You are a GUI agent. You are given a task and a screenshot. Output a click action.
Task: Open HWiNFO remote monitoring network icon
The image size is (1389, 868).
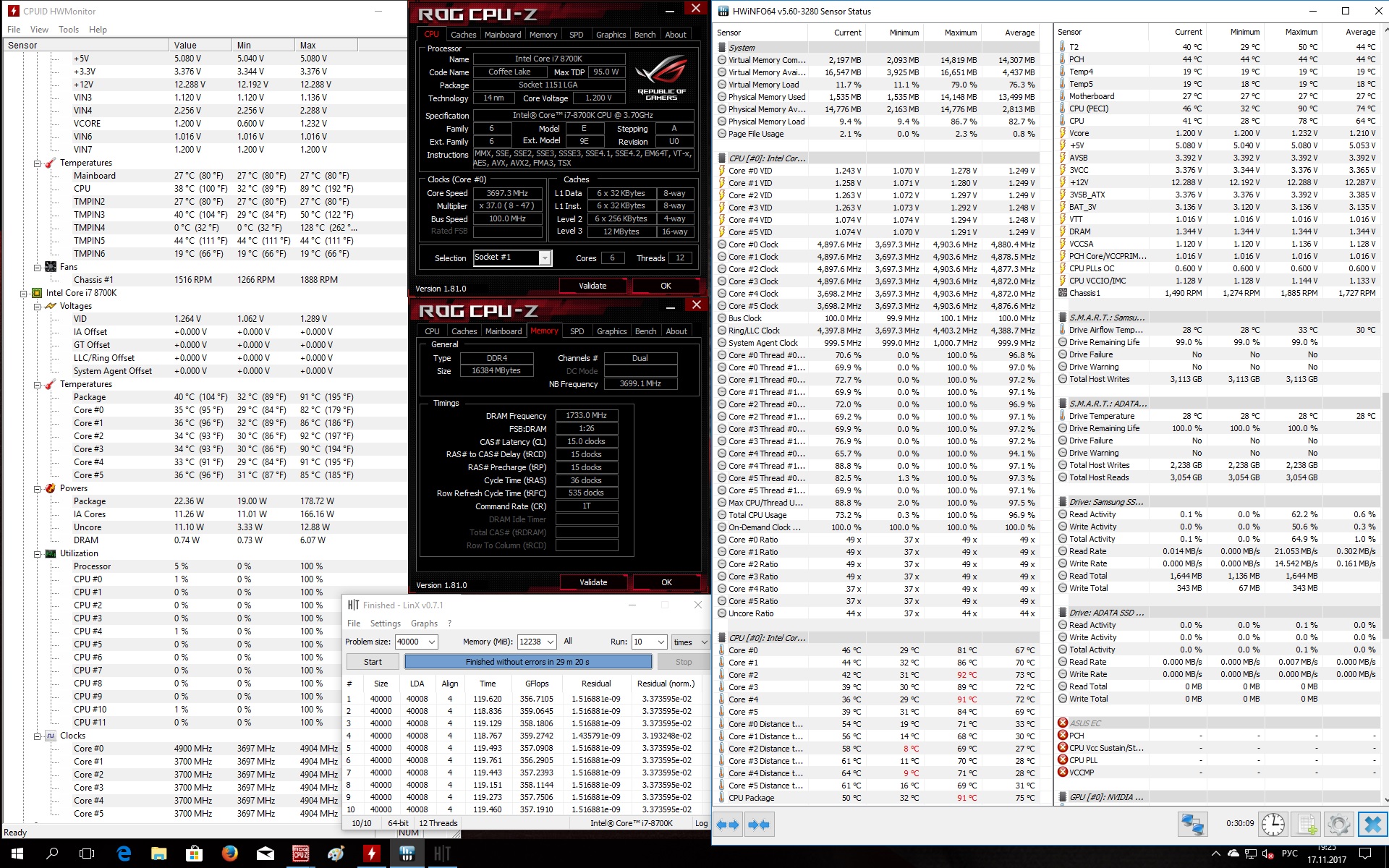point(1192,825)
